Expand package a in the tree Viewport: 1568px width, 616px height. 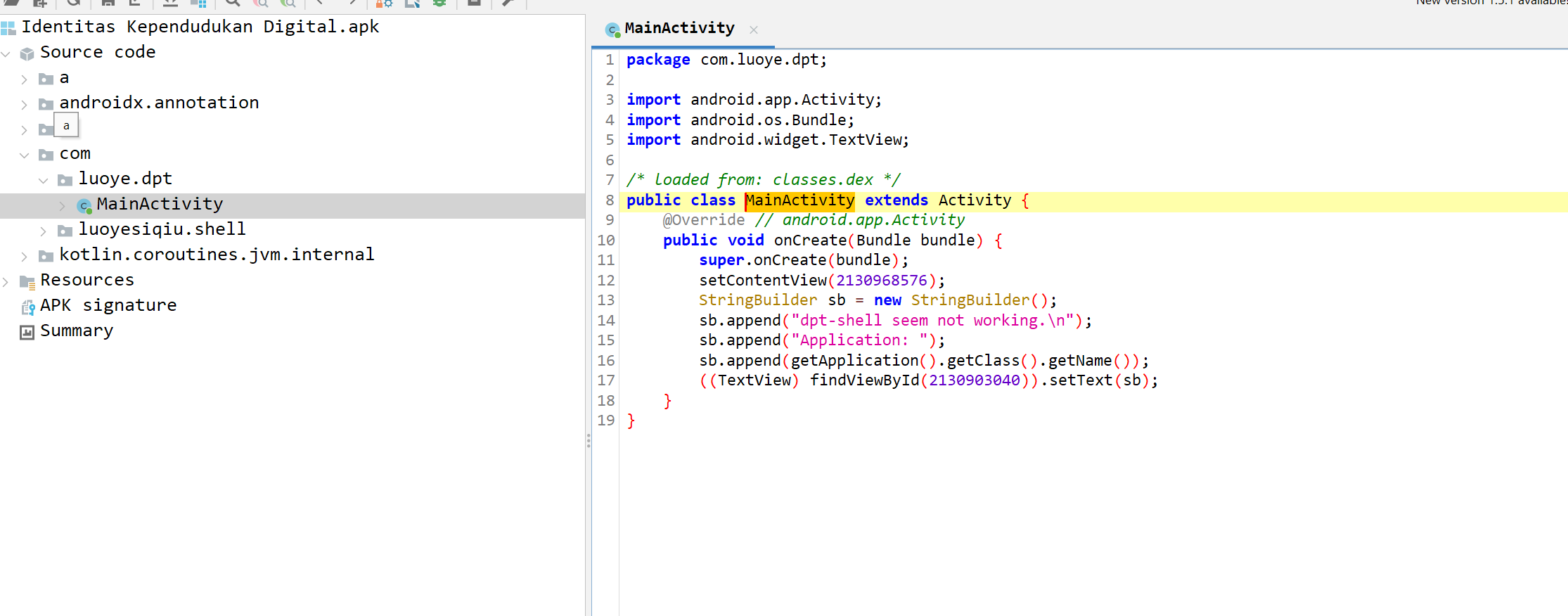click(25, 79)
